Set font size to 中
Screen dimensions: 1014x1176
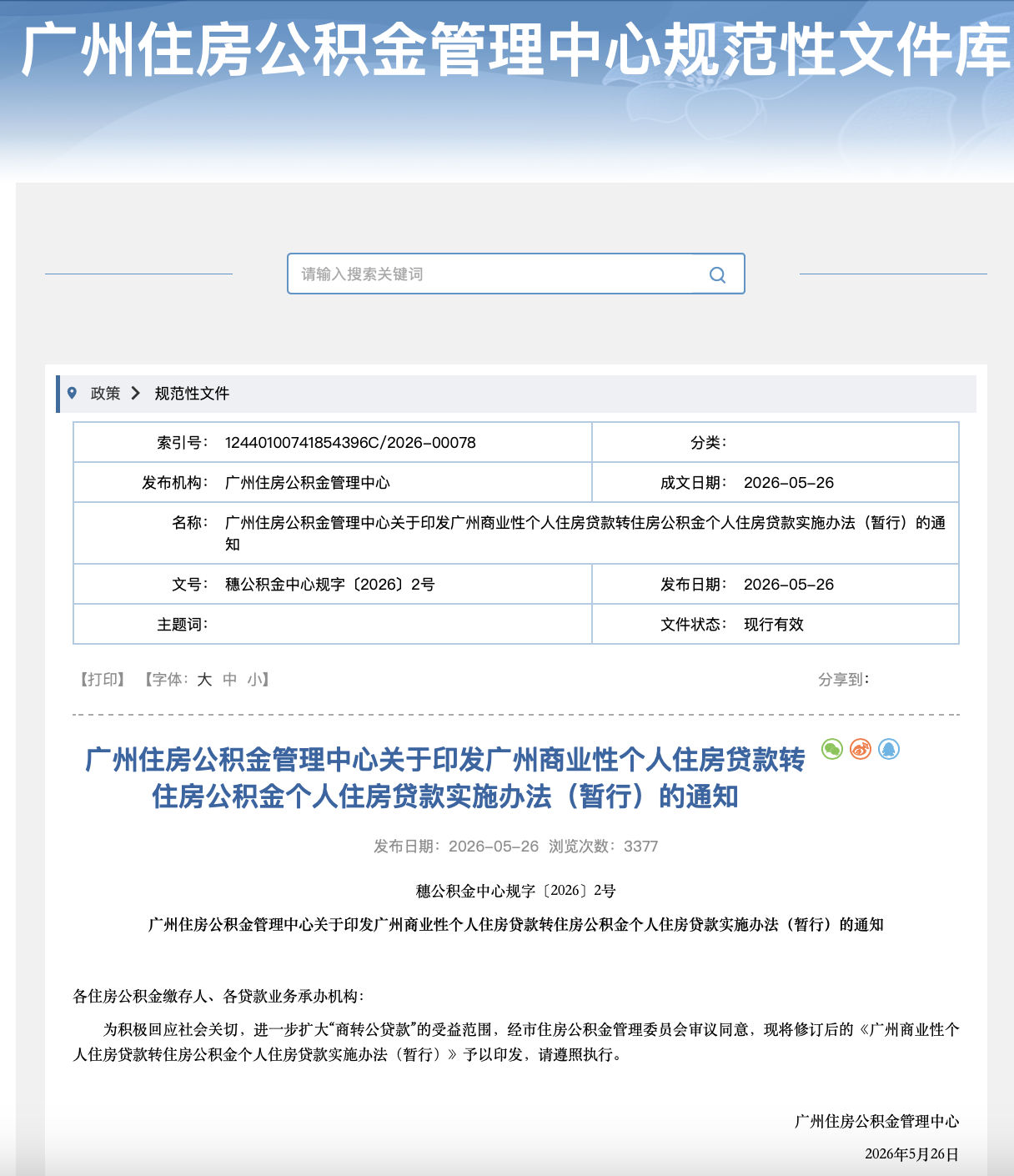tap(230, 680)
